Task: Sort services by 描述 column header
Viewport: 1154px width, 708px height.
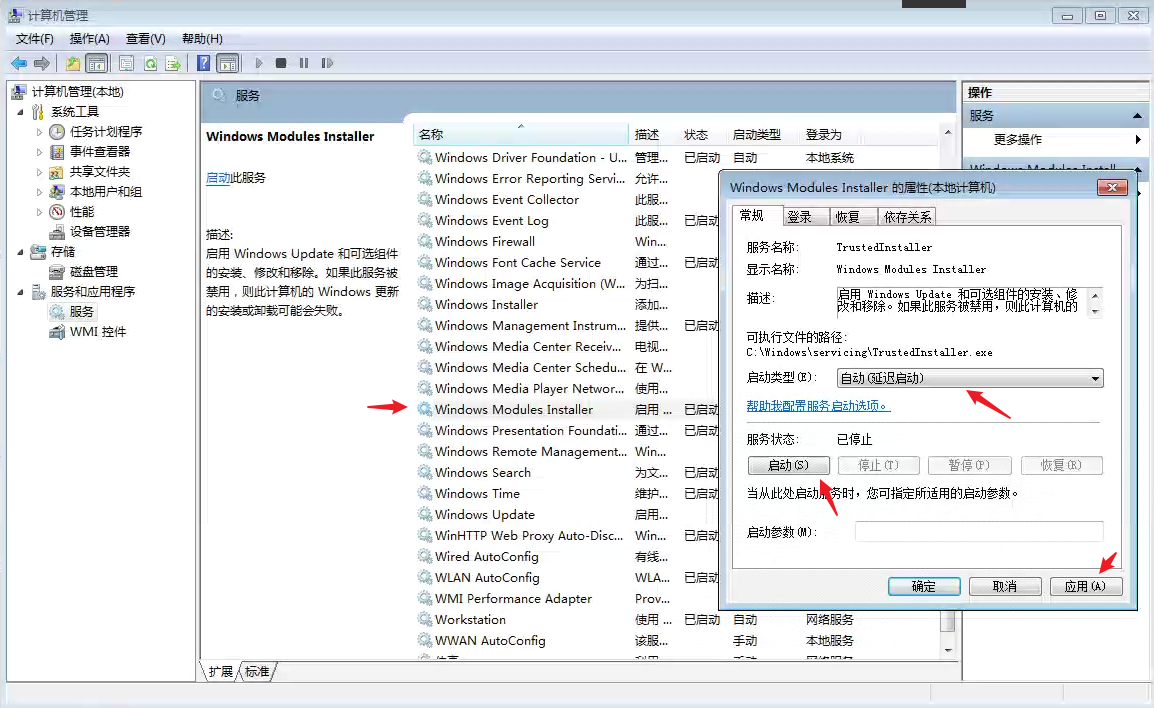Action: pos(653,135)
